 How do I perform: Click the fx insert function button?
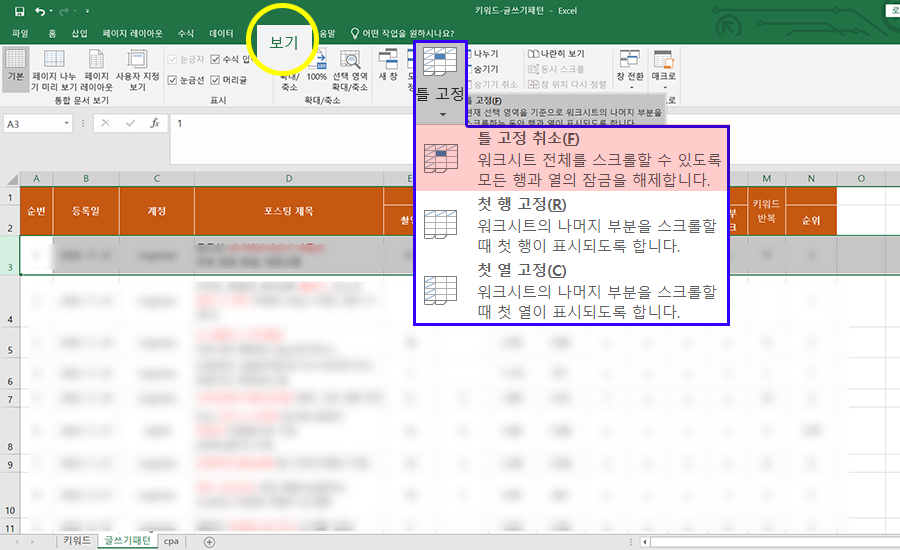(154, 123)
